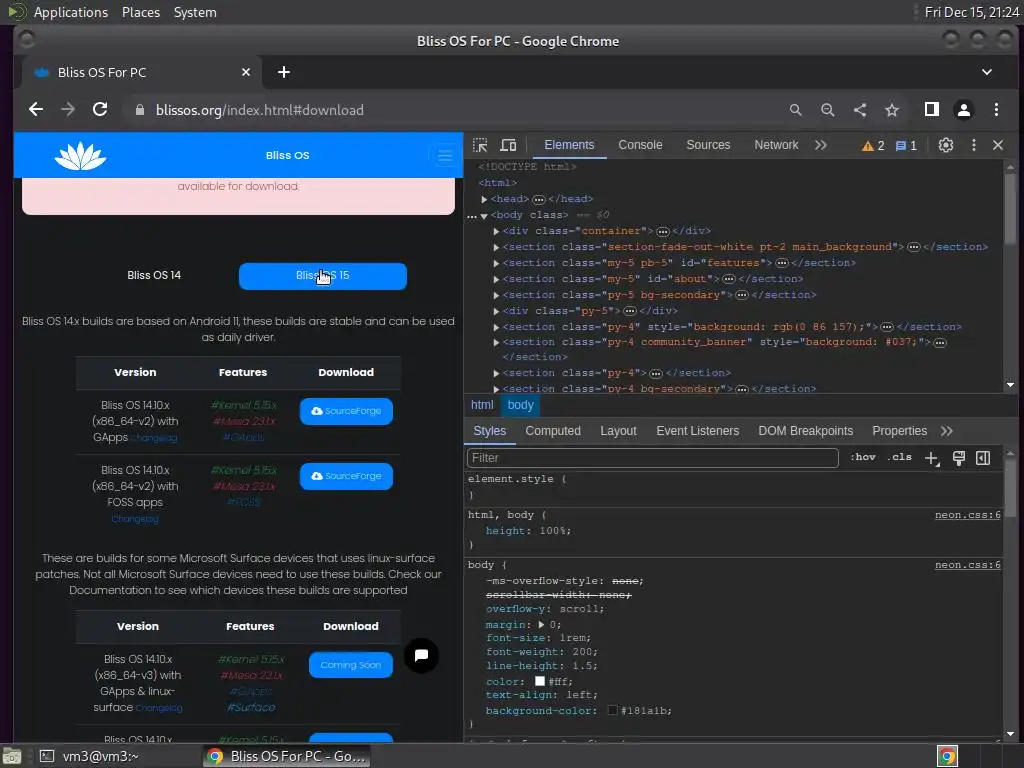Close the Bliss OS For PC tab

(246, 72)
